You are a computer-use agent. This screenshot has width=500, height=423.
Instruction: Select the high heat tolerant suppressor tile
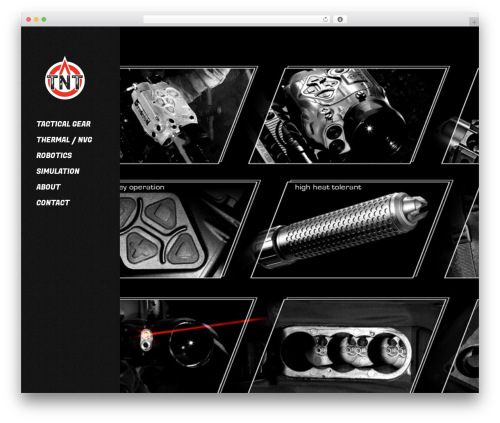[x=352, y=229]
